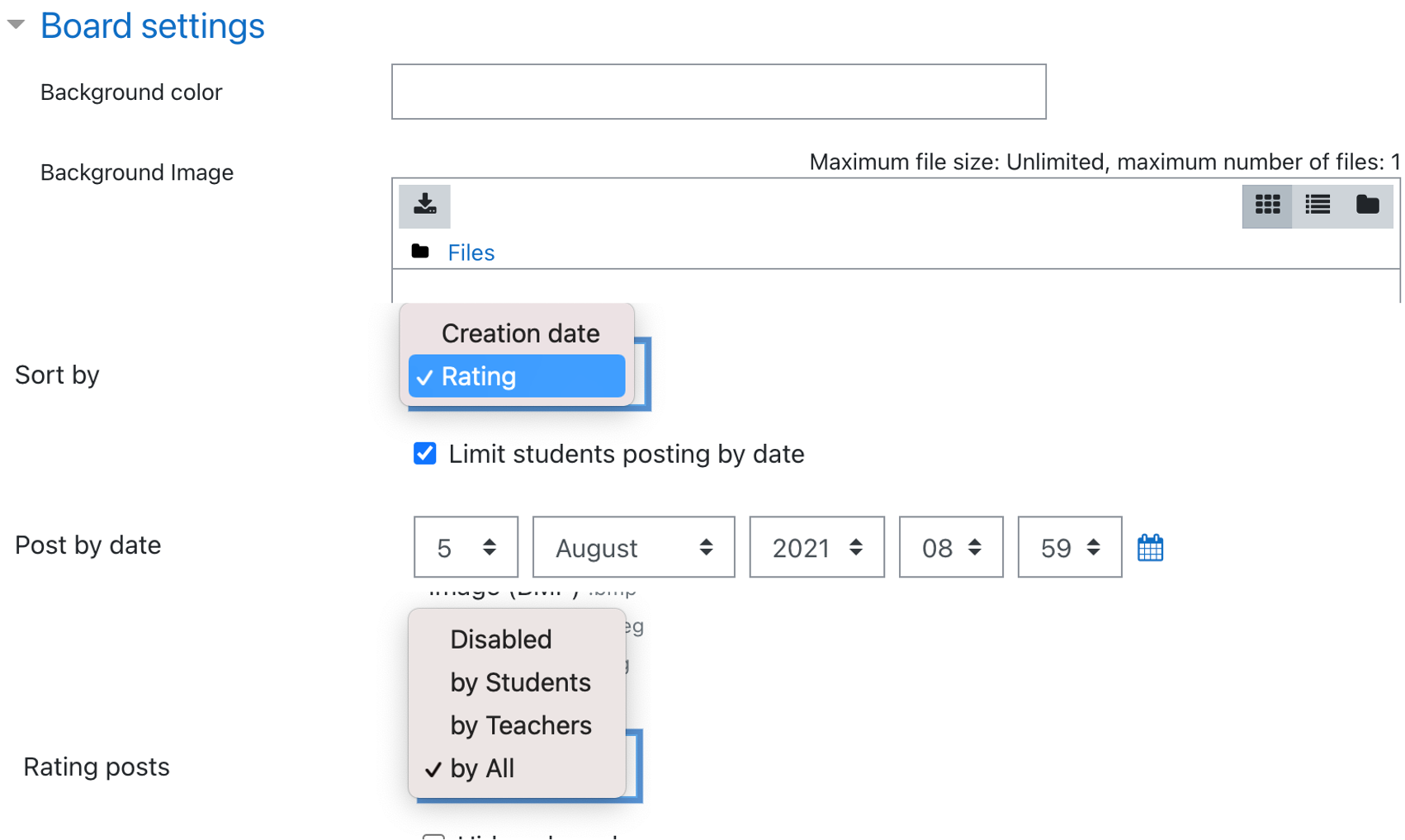Open the month dropdown showing August
Screen dimensions: 1405x840
coord(633,547)
